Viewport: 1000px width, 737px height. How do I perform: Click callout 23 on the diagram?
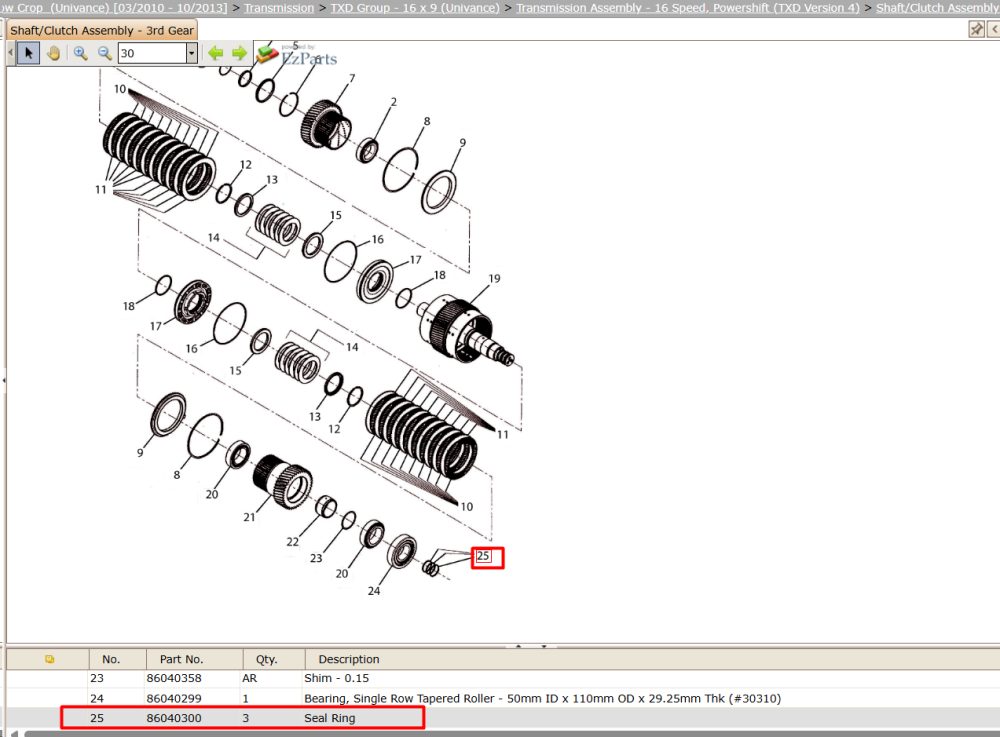click(x=316, y=558)
